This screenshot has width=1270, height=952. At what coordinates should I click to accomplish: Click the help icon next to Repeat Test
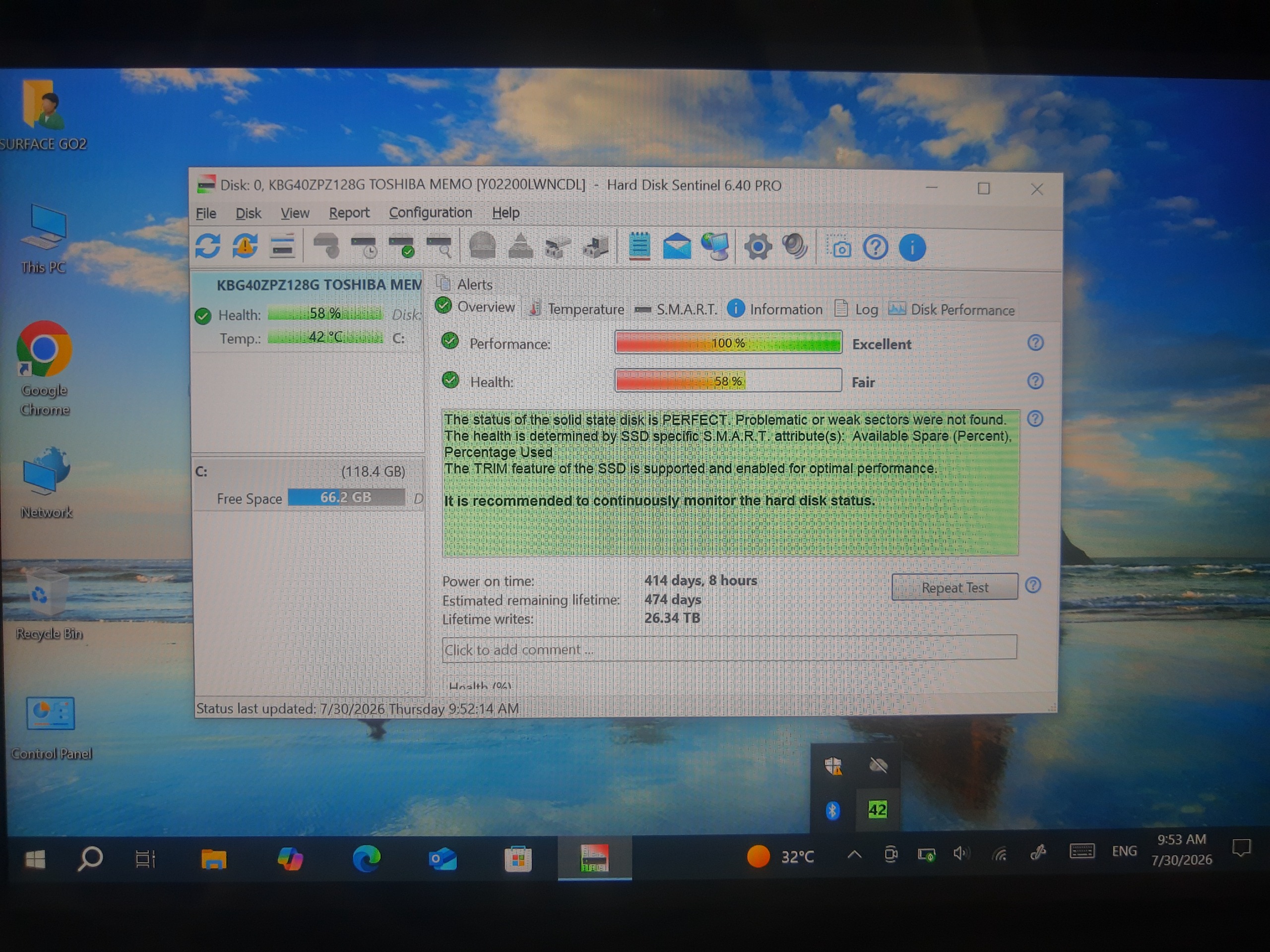pos(1033,585)
